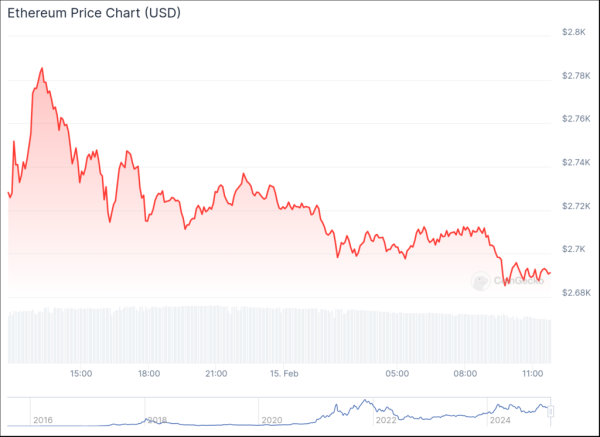This screenshot has height=437, width=600.
Task: Click the navigator range handle at right edge
Action: [x=551, y=410]
